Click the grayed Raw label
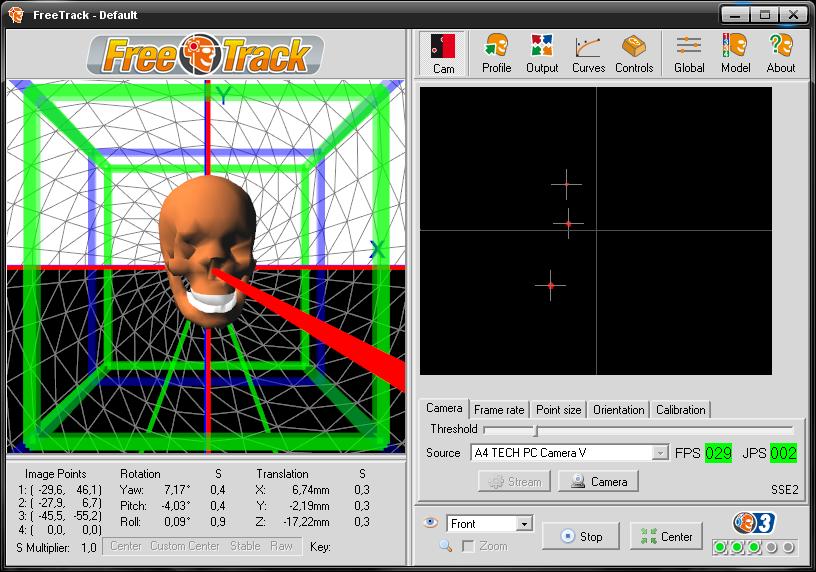 [x=282, y=546]
